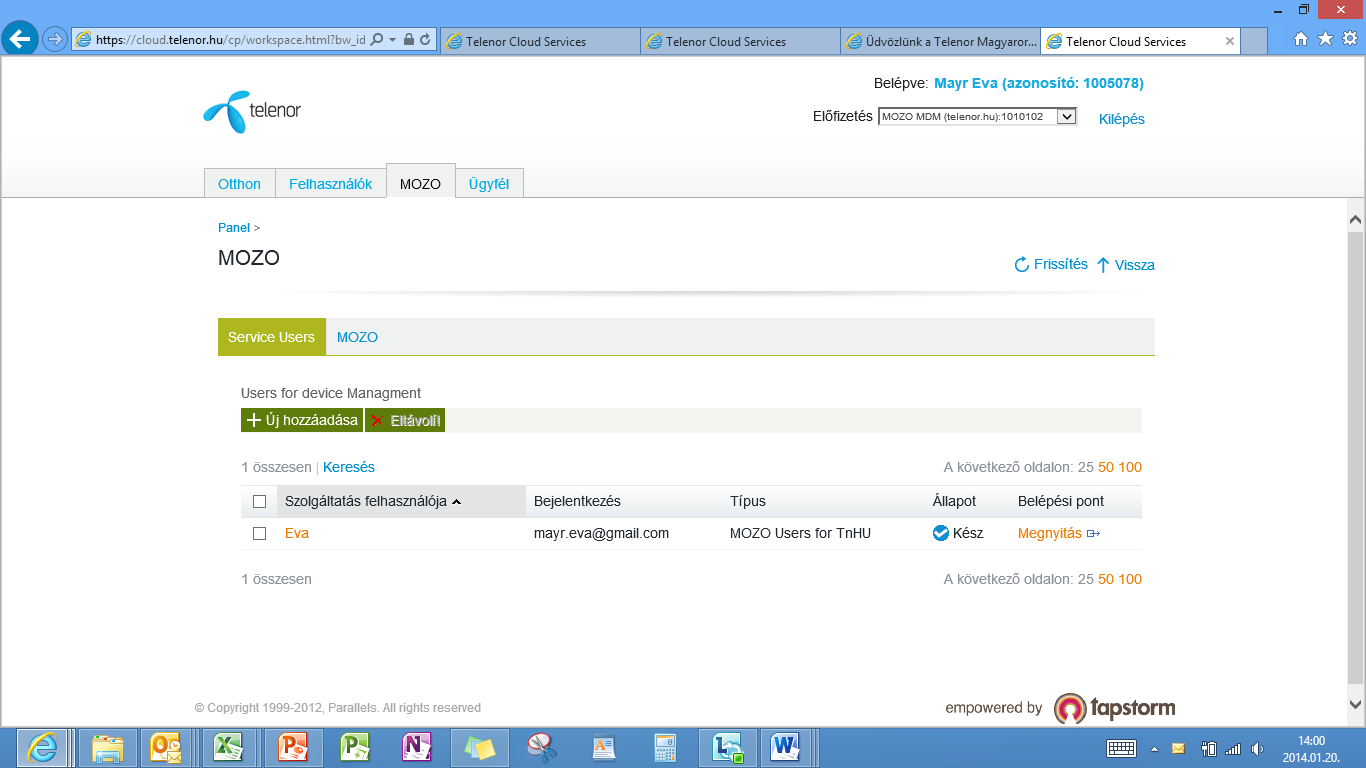Open Excel from the taskbar

(229, 747)
